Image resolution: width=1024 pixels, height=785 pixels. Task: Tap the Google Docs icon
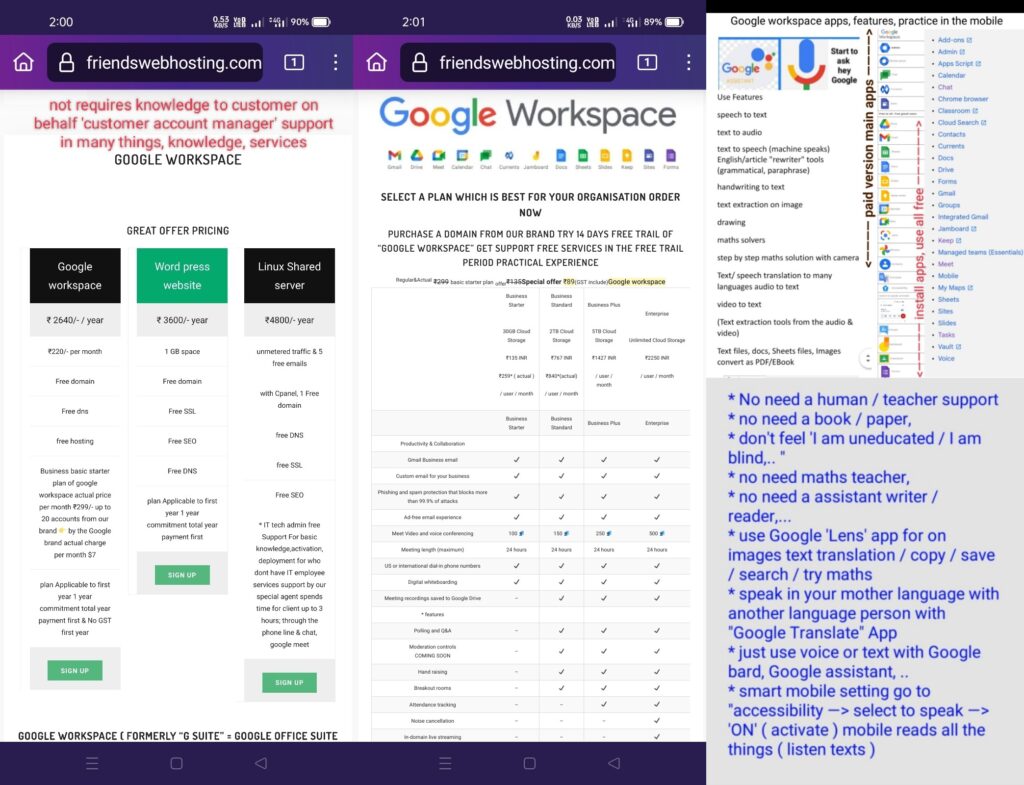point(561,155)
